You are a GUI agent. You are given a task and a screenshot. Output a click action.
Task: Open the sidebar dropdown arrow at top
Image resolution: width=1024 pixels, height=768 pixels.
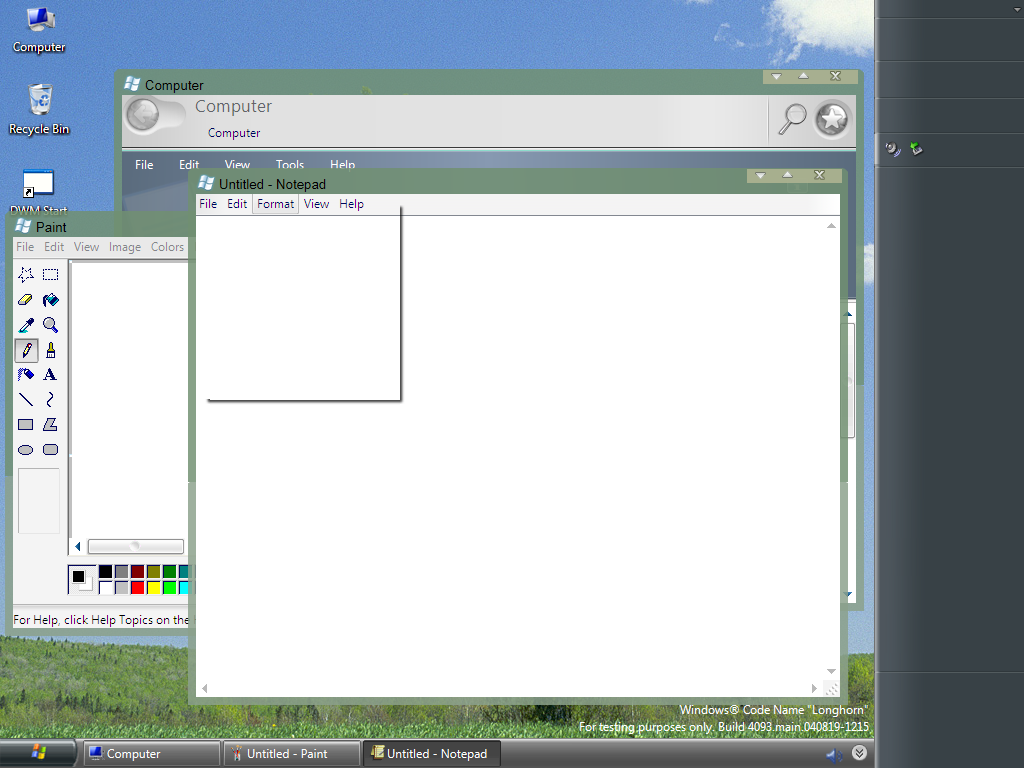(1017, 9)
